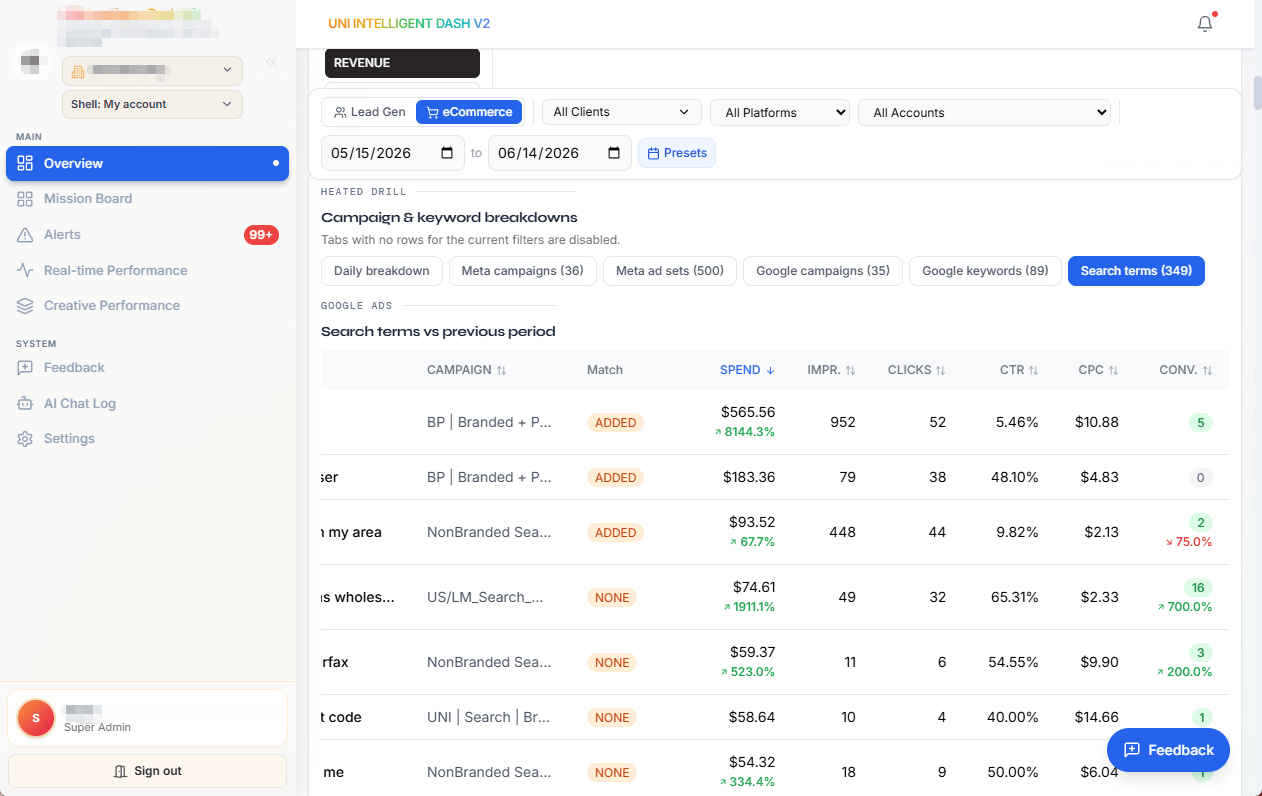Sign out of the account
Viewport: 1262px width, 796px height.
pos(147,771)
